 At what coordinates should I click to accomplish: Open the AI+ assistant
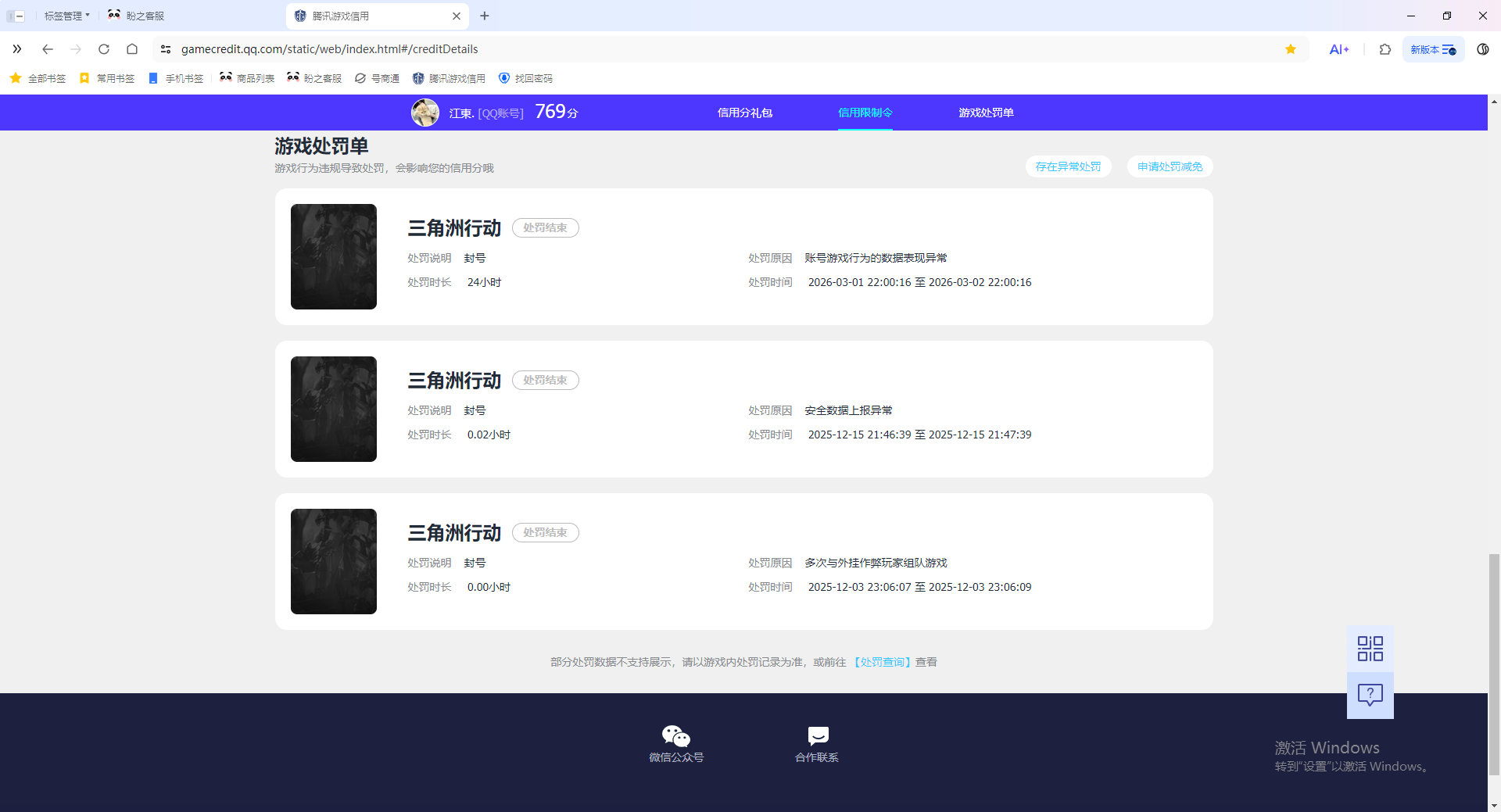tap(1339, 49)
